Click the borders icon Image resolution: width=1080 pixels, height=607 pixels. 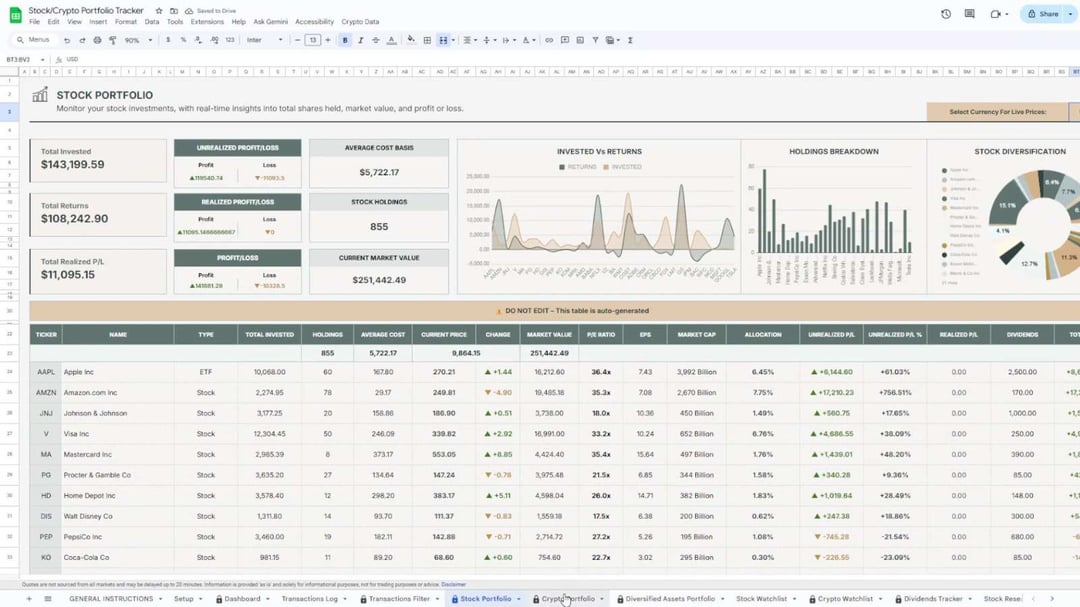pyautogui.click(x=427, y=40)
